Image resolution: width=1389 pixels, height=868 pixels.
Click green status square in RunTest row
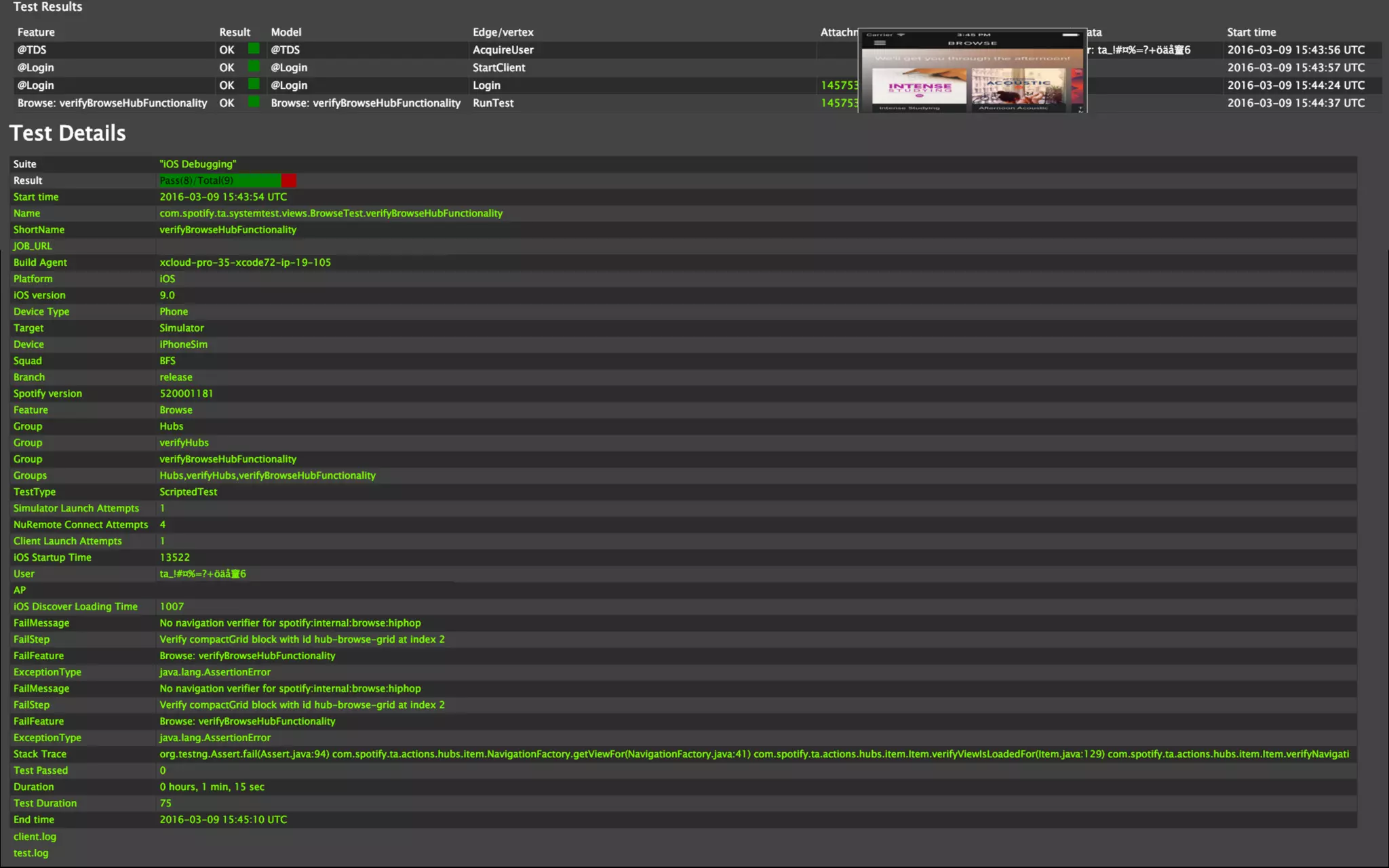point(254,102)
